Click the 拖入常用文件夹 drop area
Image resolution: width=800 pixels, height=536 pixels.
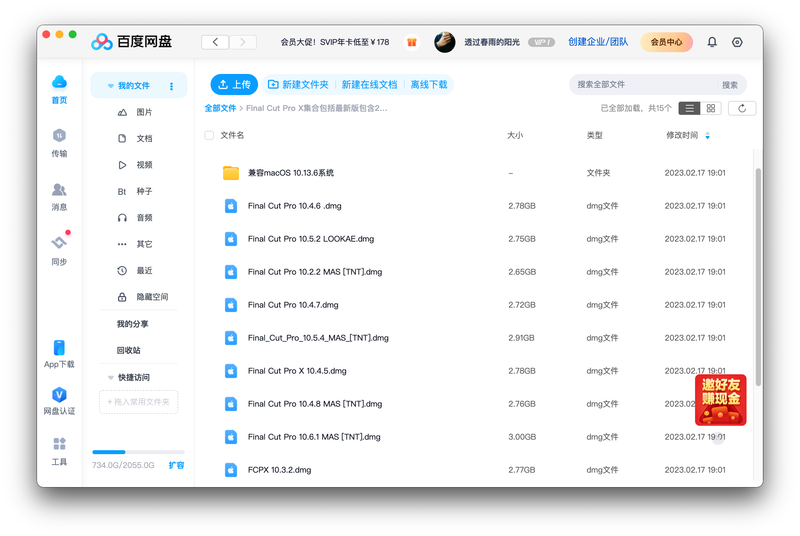point(138,402)
